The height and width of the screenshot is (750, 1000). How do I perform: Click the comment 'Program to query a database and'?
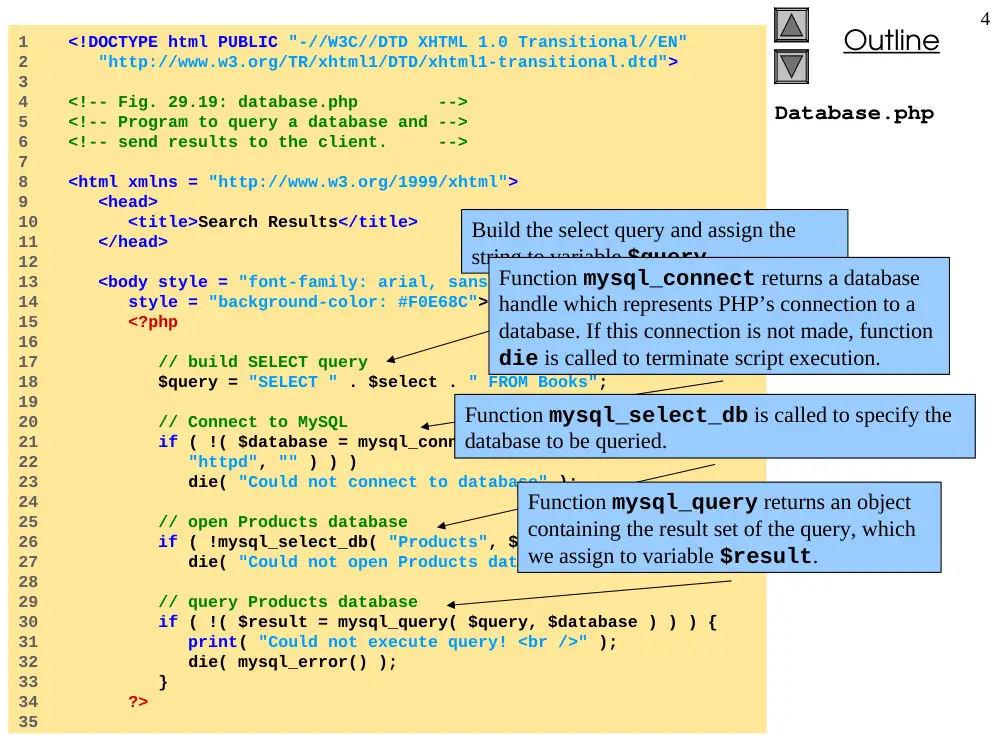[268, 122]
